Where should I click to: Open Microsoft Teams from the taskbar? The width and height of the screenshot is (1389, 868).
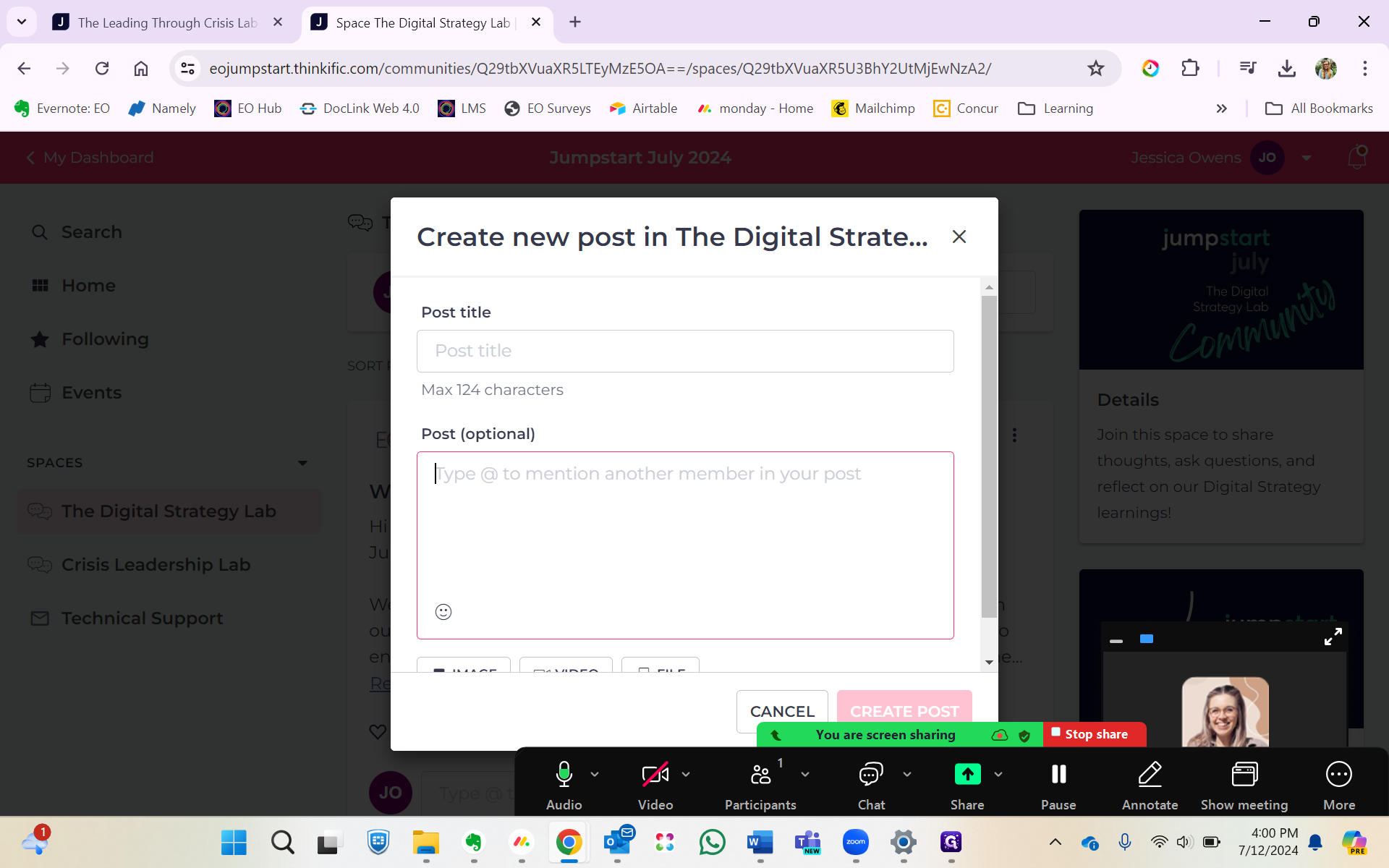coord(808,842)
